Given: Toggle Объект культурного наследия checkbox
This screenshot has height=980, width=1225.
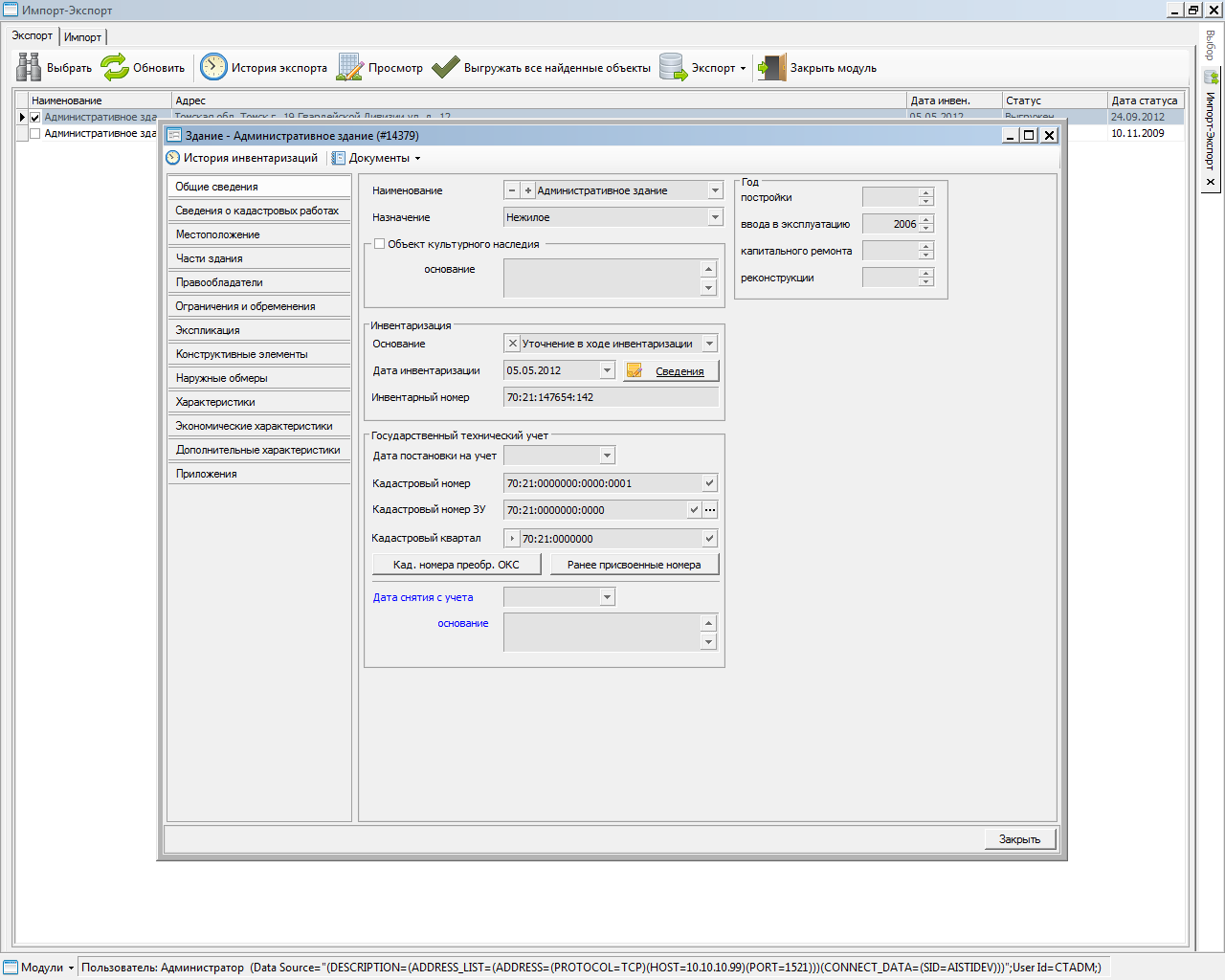Looking at the screenshot, I should [380, 244].
